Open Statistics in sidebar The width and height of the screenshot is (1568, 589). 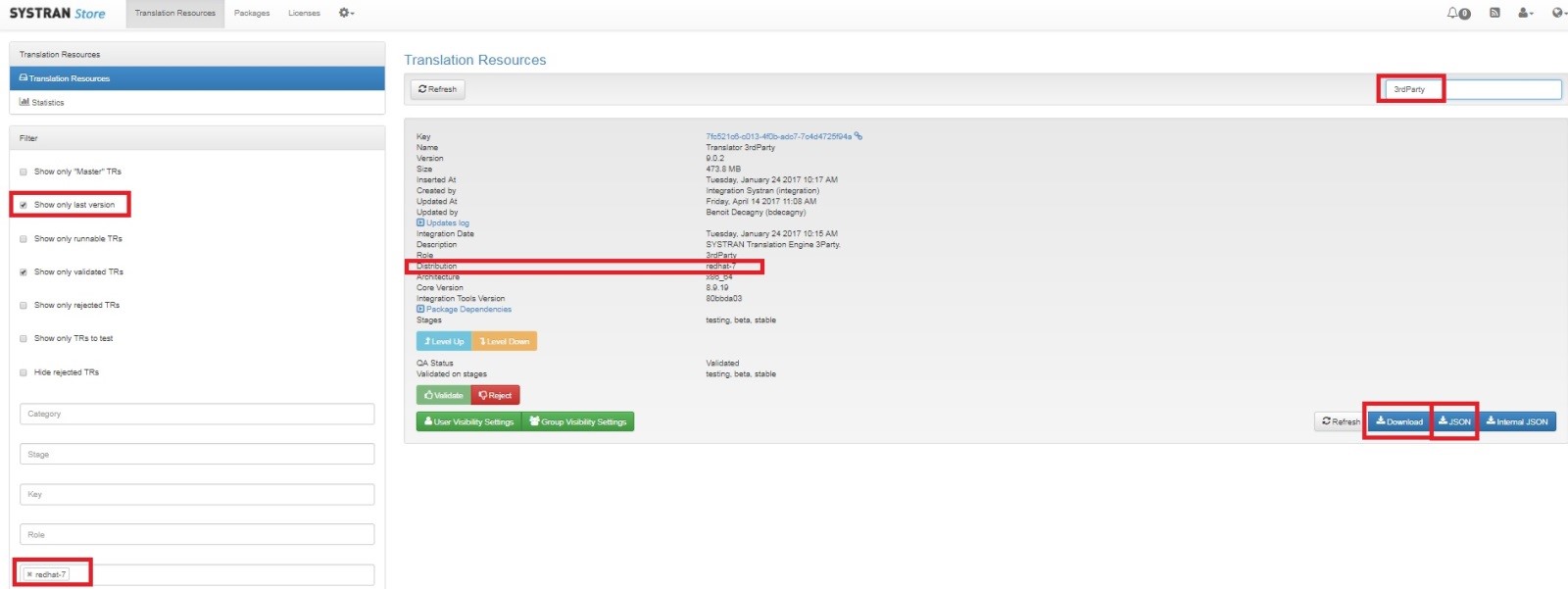point(197,102)
